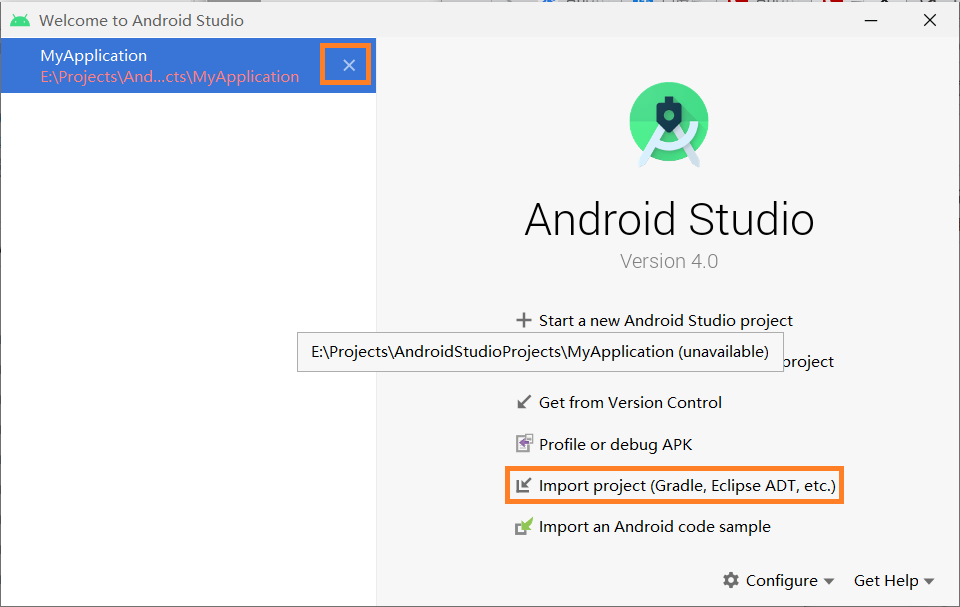Click the E:\Projects\And...cts\MyApplication path text
Image resolution: width=960 pixels, height=607 pixels.
pyautogui.click(x=170, y=77)
